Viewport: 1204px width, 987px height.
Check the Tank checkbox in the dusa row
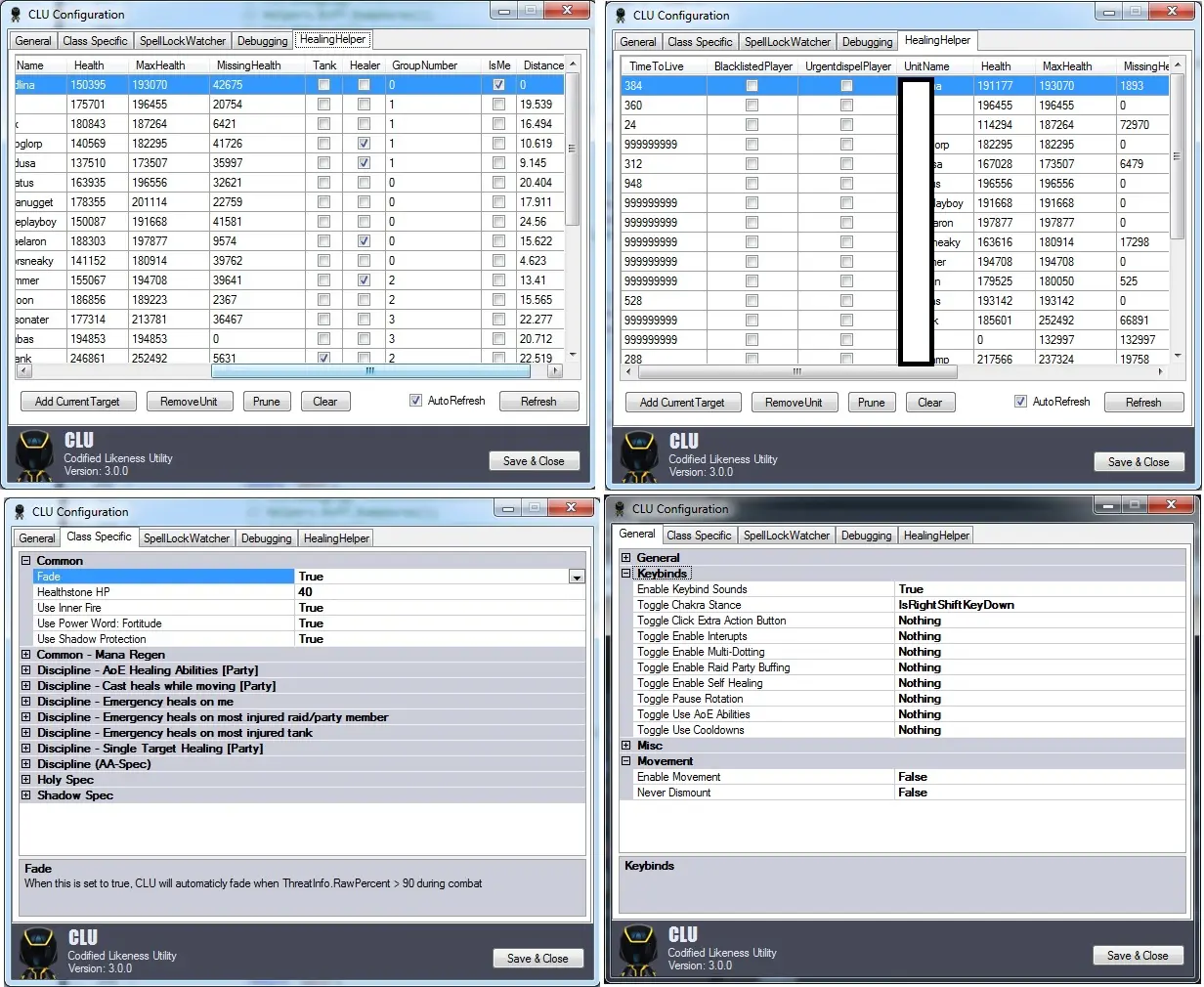pos(323,163)
